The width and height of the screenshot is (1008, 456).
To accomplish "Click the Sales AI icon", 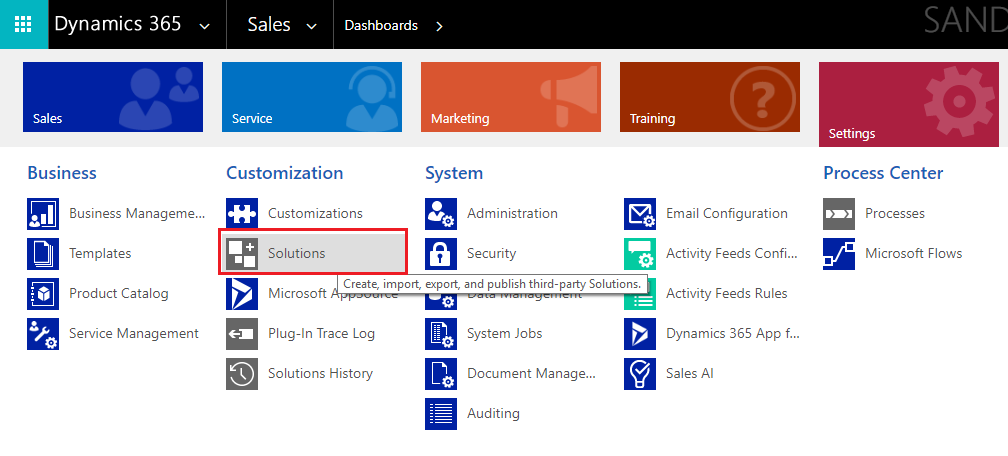I will click(x=640, y=373).
